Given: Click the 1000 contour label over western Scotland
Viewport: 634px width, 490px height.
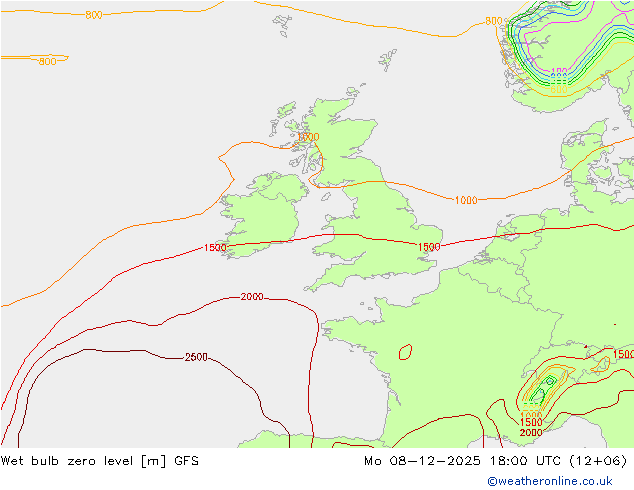Looking at the screenshot, I should tap(308, 137).
